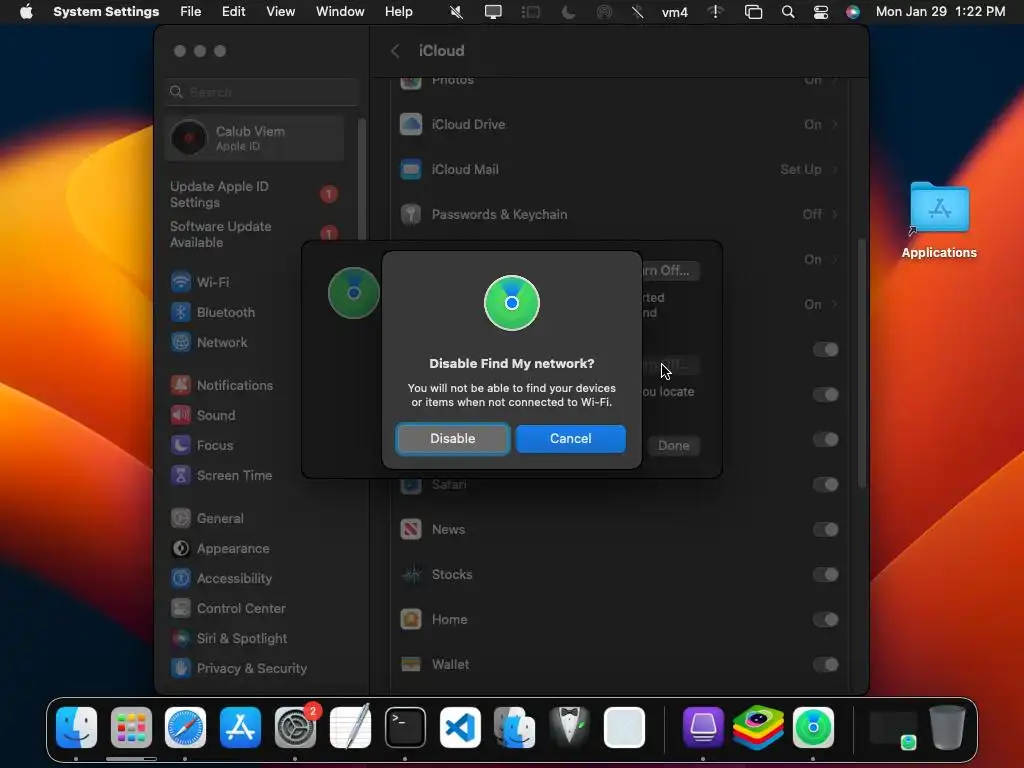Select the Network sidebar icon
The width and height of the screenshot is (1024, 768).
[181, 342]
